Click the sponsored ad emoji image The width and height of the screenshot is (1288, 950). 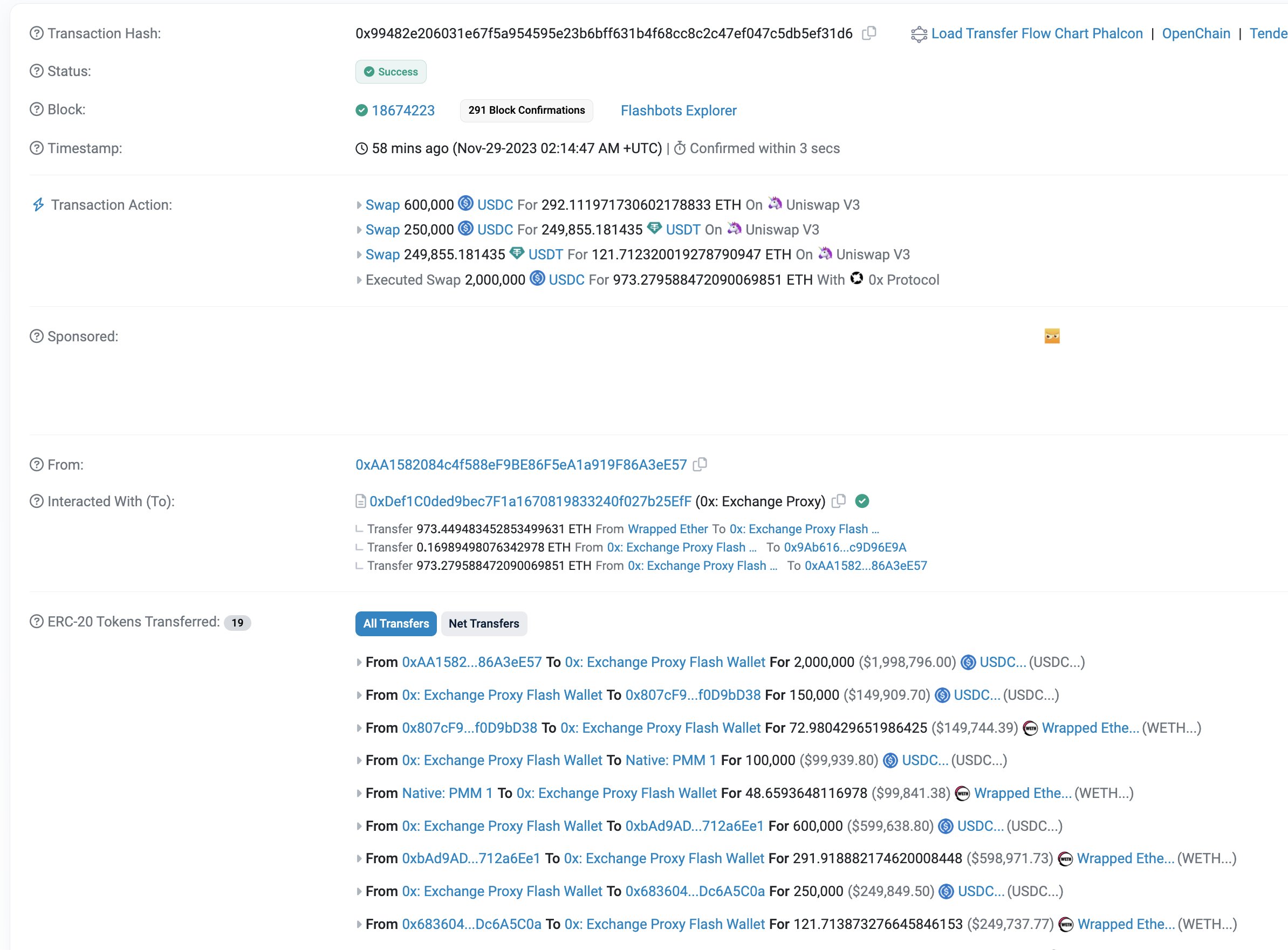(1052, 336)
